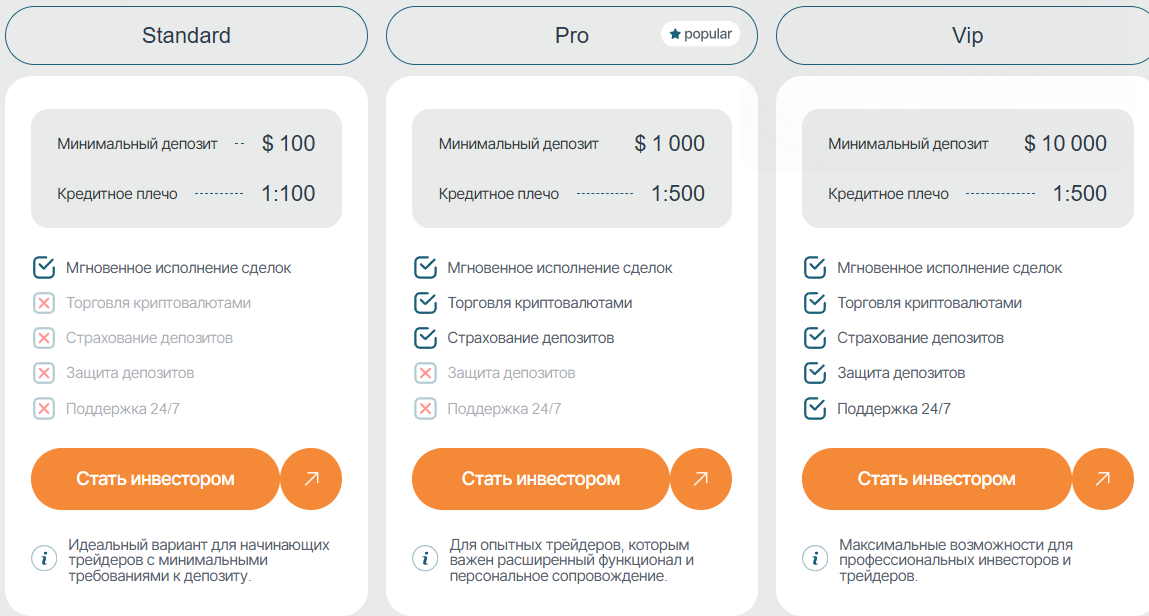This screenshot has width=1149, height=616.
Task: Click arrow icon button in Pro plan
Action: pyautogui.click(x=701, y=479)
